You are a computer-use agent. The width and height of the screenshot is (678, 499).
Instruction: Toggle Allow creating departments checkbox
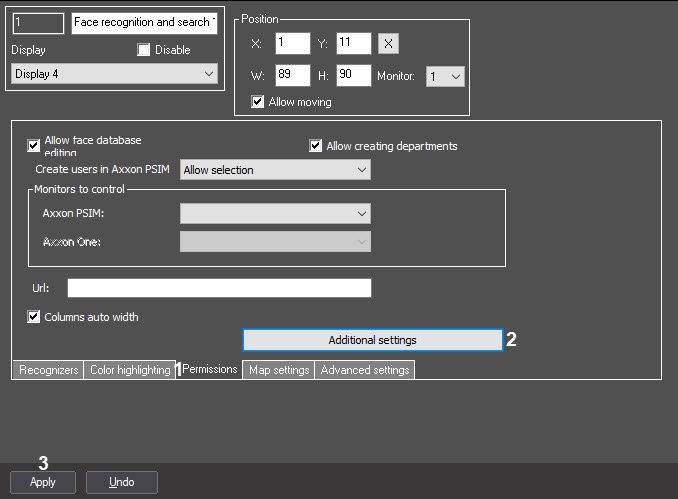pos(316,146)
